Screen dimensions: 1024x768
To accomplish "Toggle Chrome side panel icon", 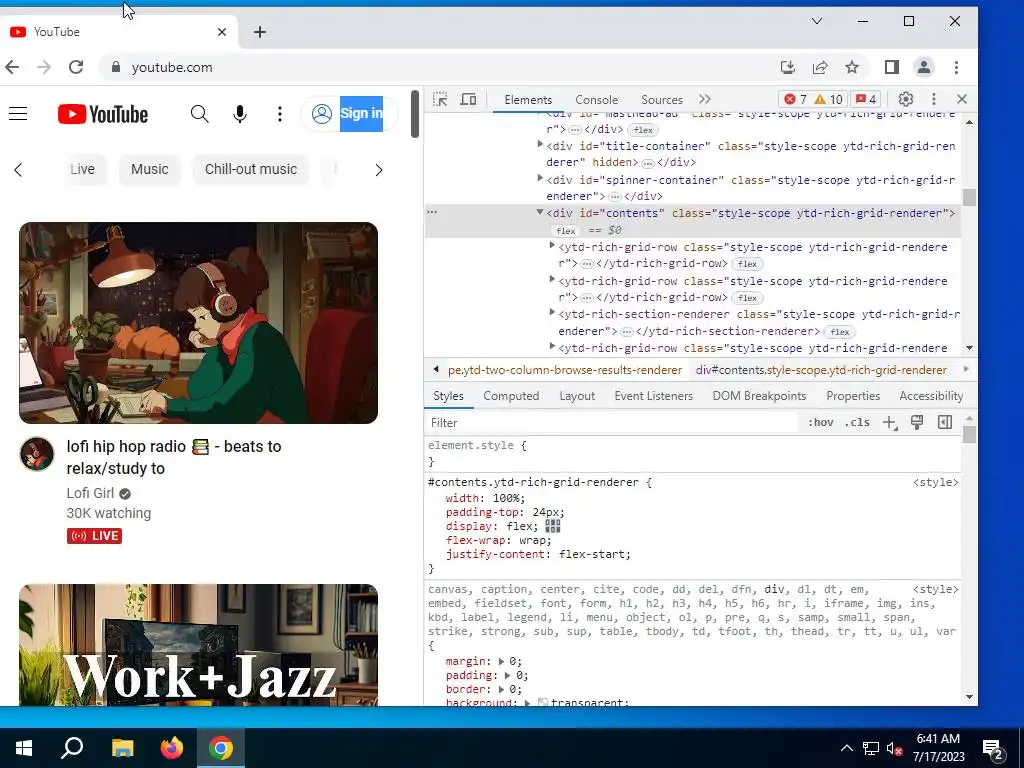I will coord(891,67).
